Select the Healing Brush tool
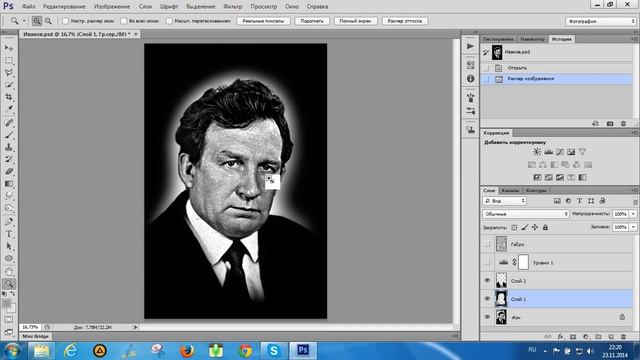The width and height of the screenshot is (640, 360). point(9,123)
